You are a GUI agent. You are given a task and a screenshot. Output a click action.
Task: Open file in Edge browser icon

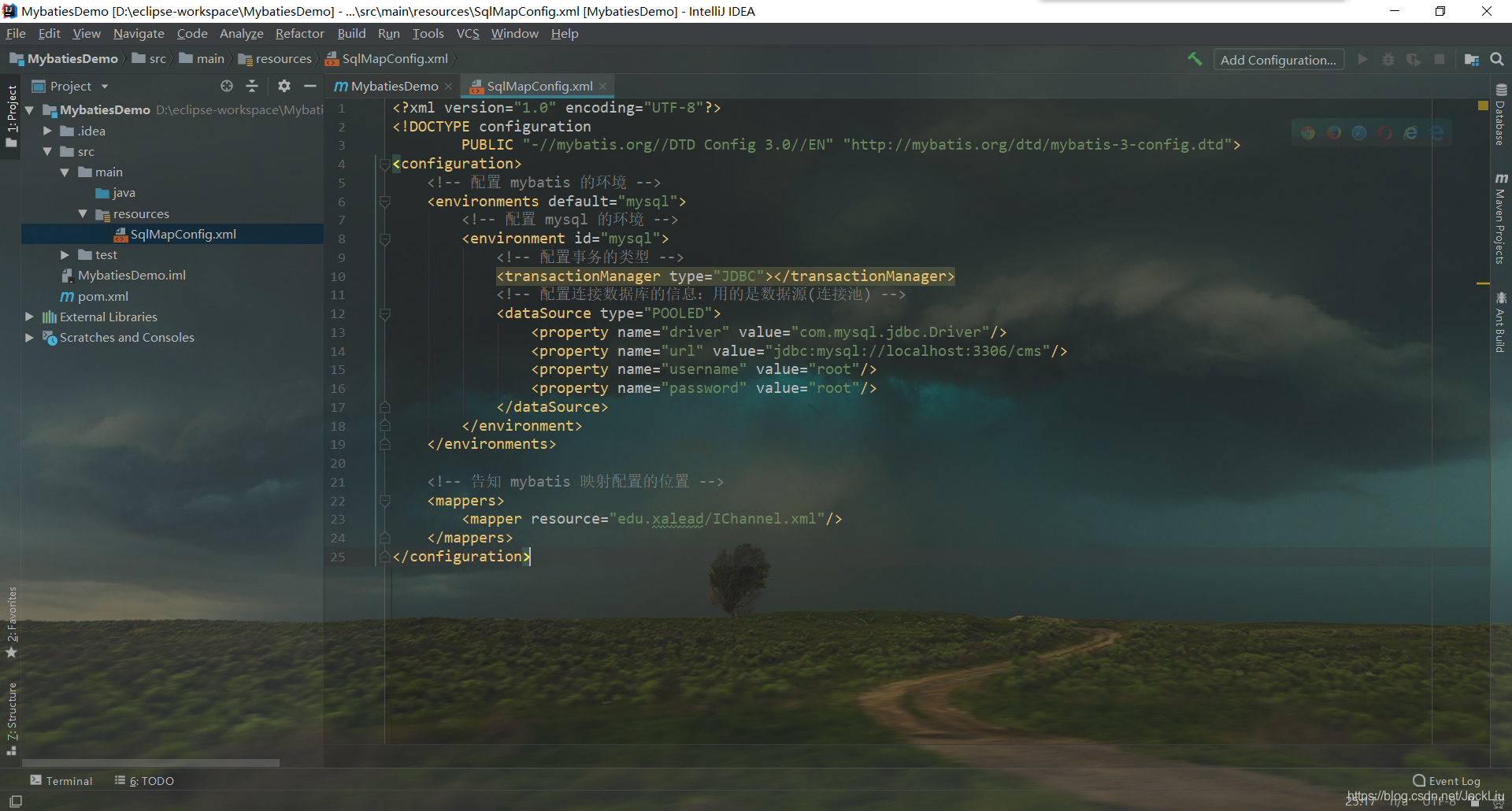pos(1437,133)
